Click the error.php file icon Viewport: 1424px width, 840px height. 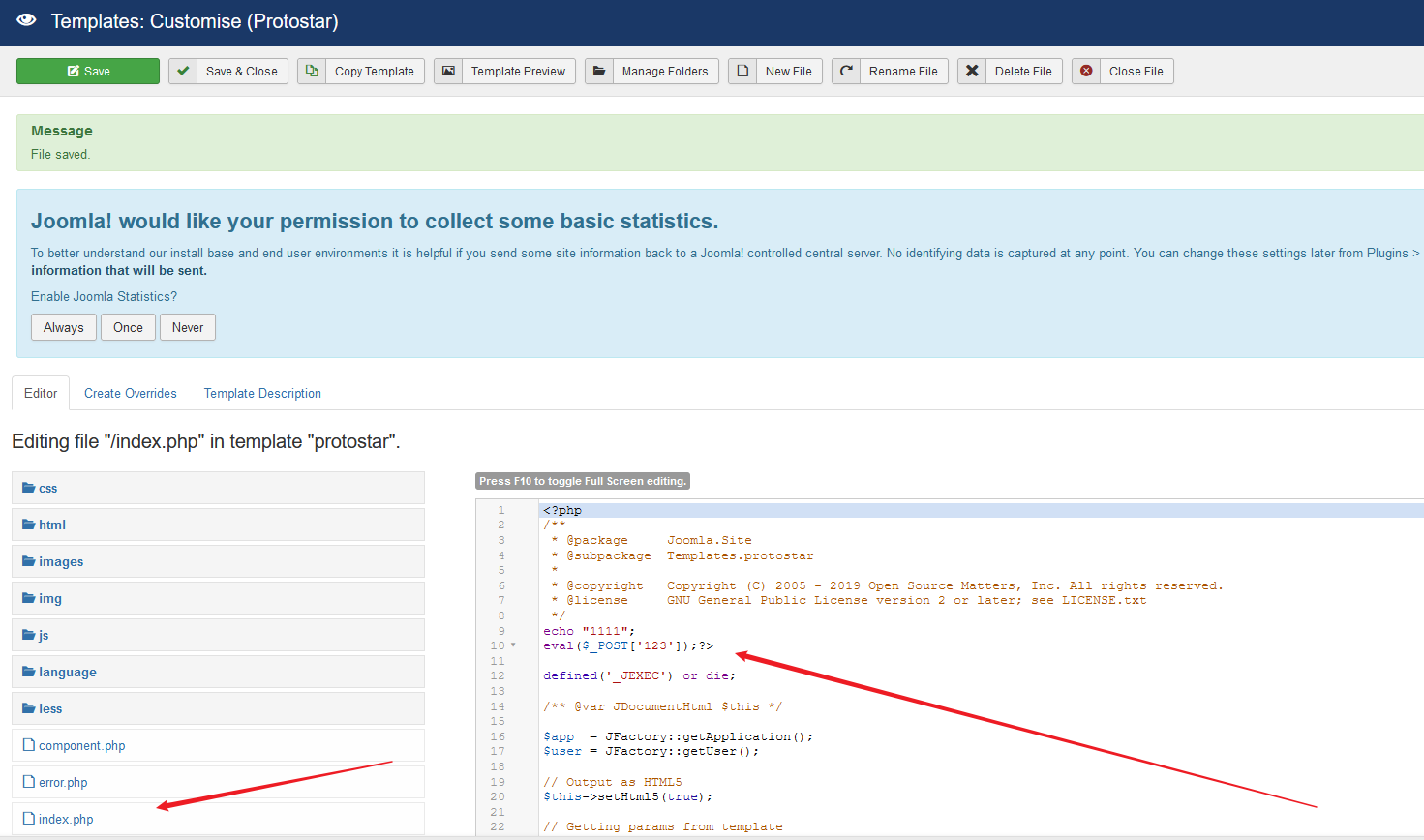29,782
